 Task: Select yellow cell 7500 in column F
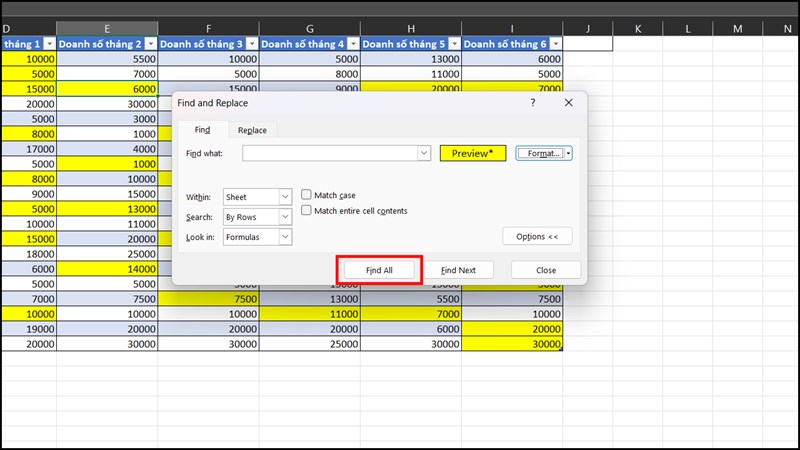tap(208, 299)
